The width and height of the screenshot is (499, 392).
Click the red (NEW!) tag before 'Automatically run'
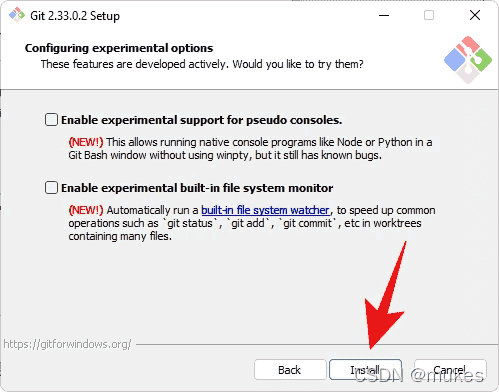86,210
